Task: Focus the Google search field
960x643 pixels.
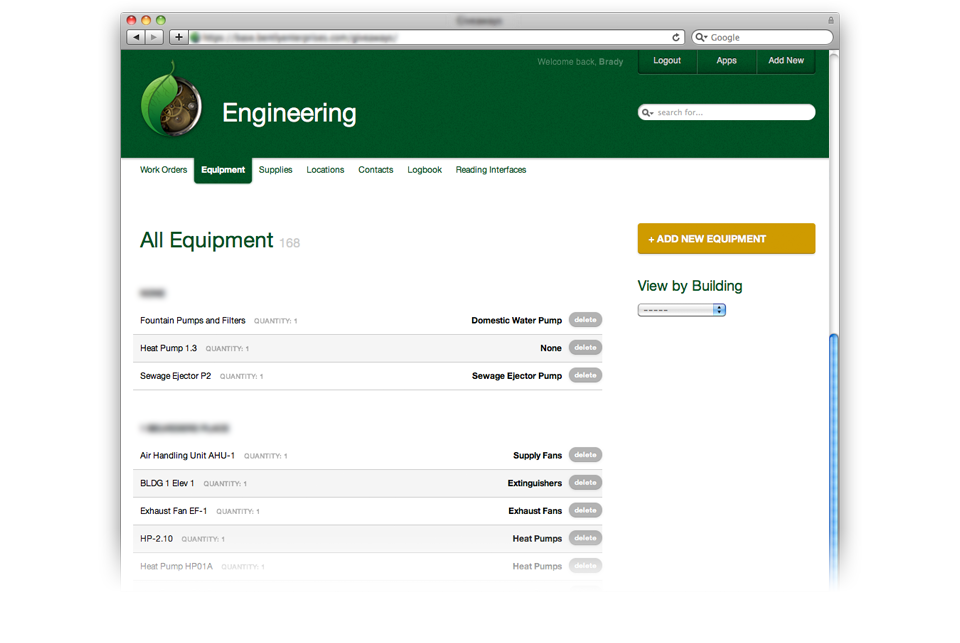Action: point(762,37)
